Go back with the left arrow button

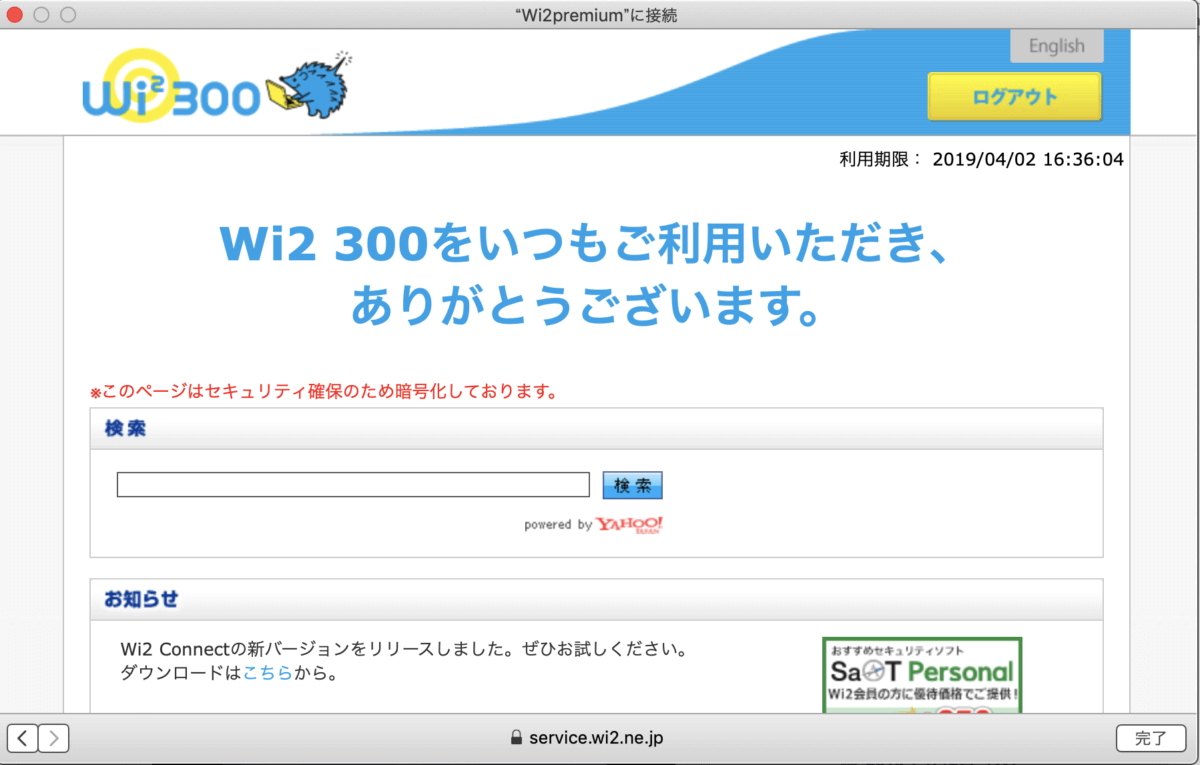tap(22, 739)
